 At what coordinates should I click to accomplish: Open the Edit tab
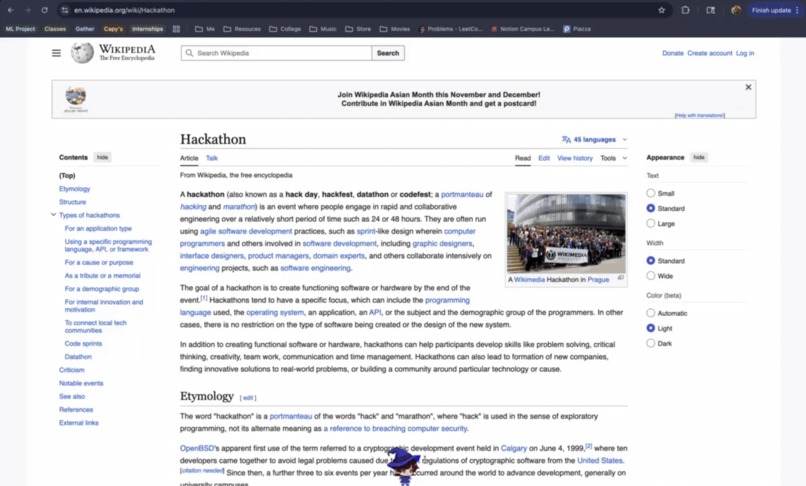(x=544, y=158)
